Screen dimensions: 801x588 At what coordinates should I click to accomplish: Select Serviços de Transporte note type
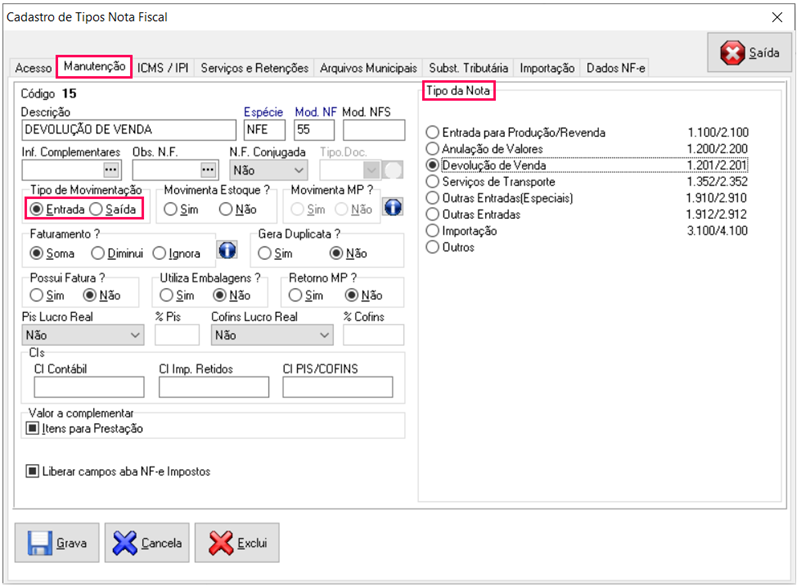tap(433, 182)
